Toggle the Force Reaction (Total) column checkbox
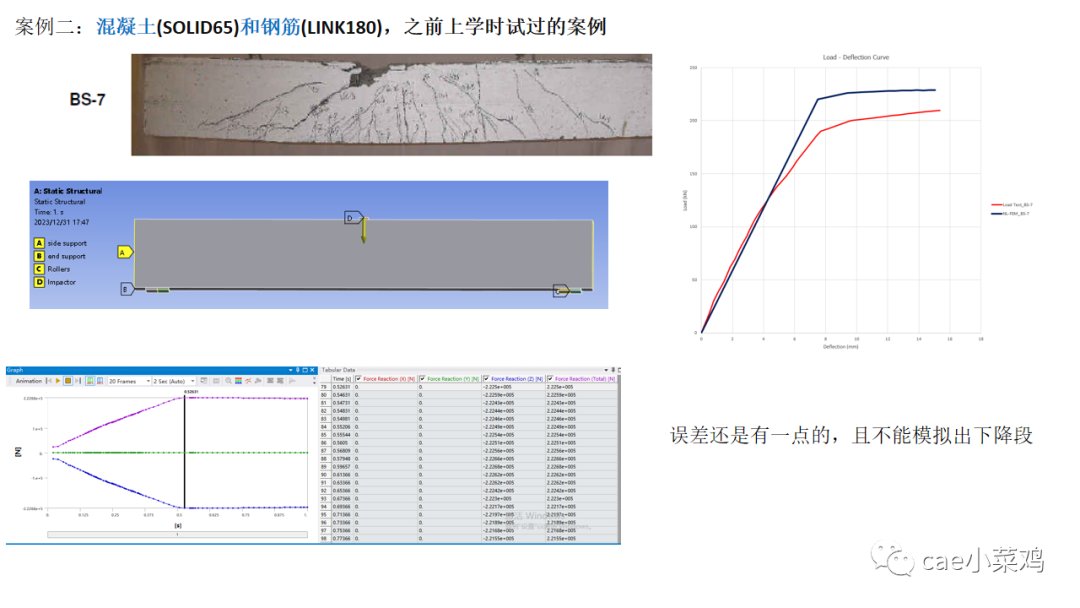1080x608 pixels. tap(551, 378)
